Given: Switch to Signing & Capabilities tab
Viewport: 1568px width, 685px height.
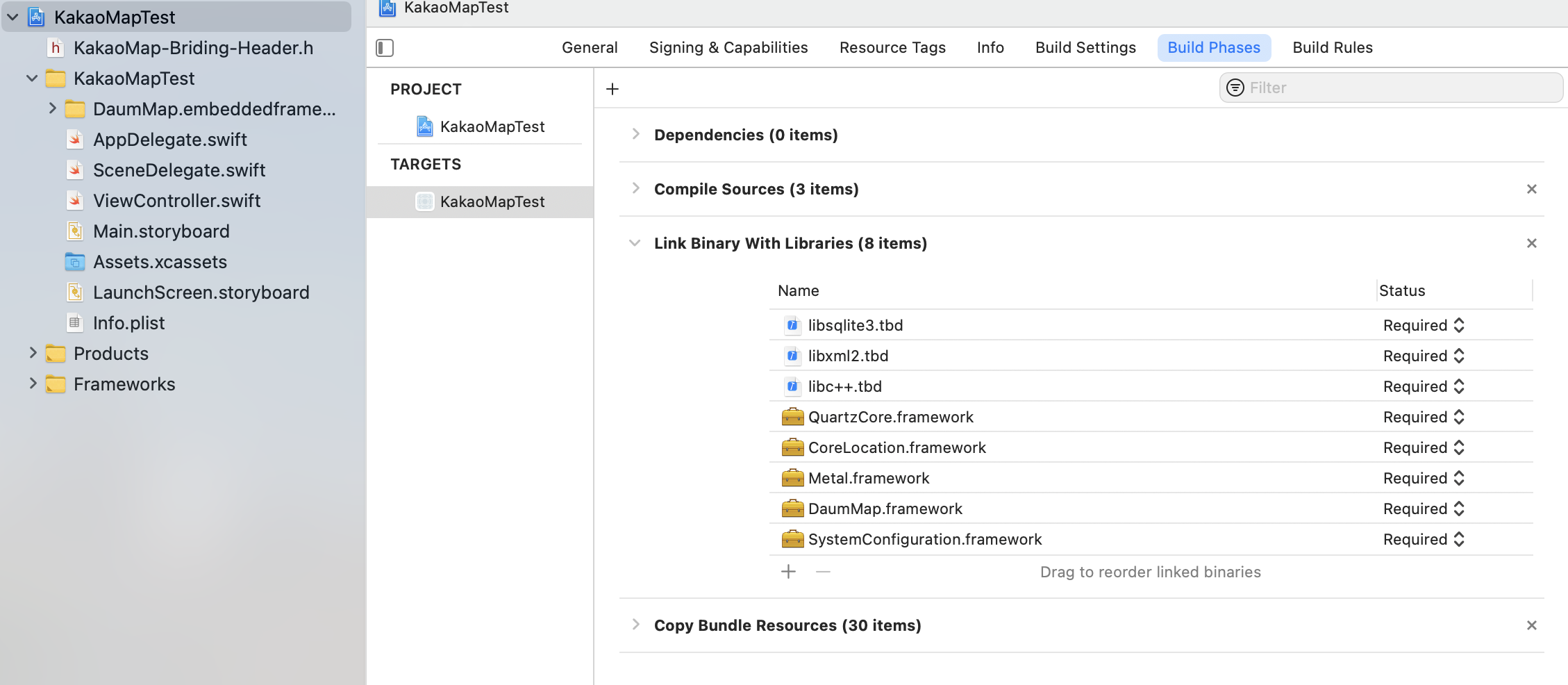Looking at the screenshot, I should click(x=728, y=48).
